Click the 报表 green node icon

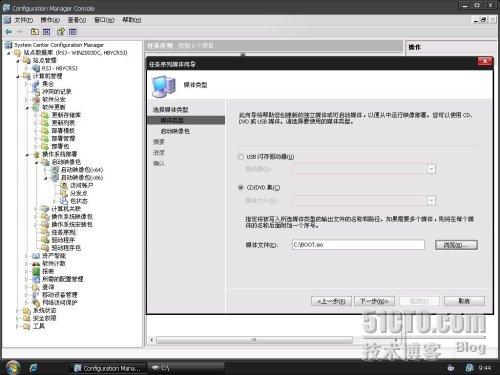point(36,271)
